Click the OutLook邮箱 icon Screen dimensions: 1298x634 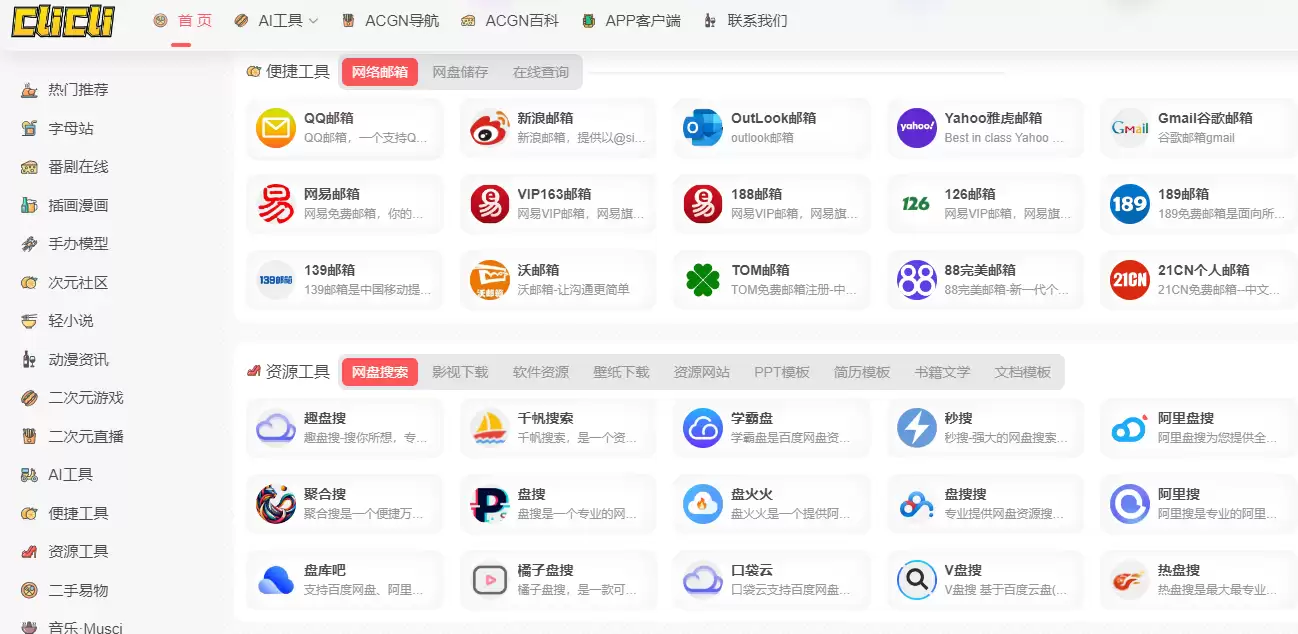[703, 128]
